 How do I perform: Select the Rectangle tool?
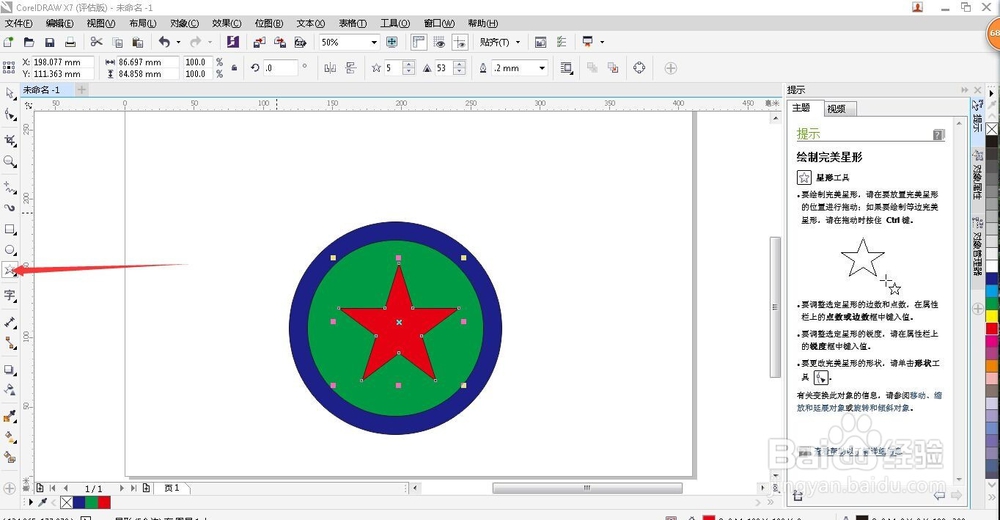(10, 229)
